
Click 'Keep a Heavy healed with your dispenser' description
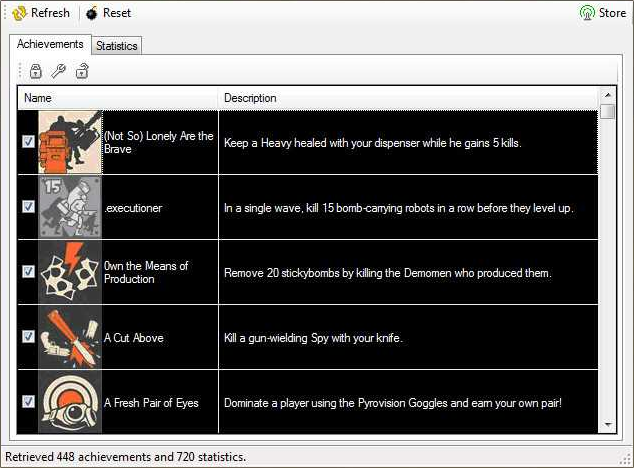pyautogui.click(x=373, y=143)
